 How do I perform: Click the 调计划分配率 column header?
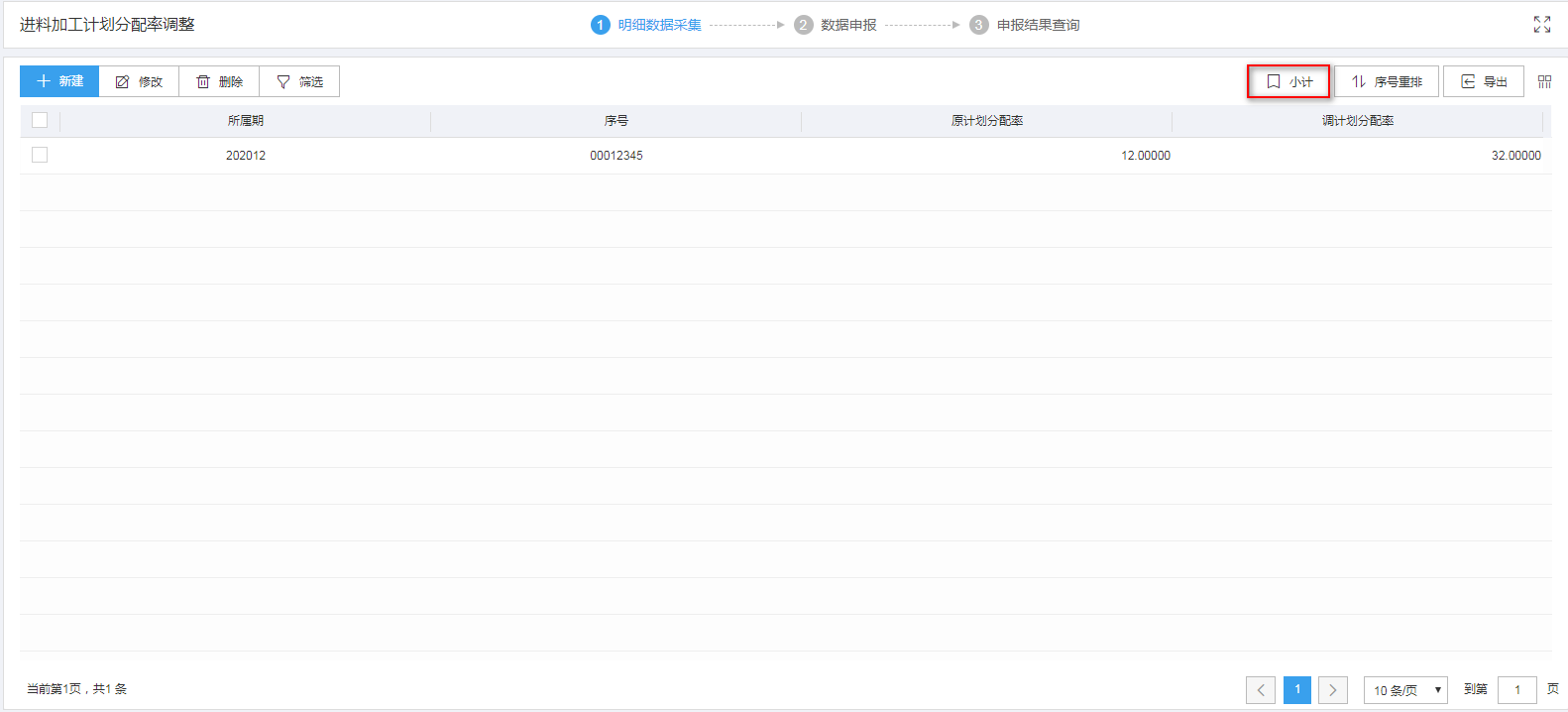1358,121
